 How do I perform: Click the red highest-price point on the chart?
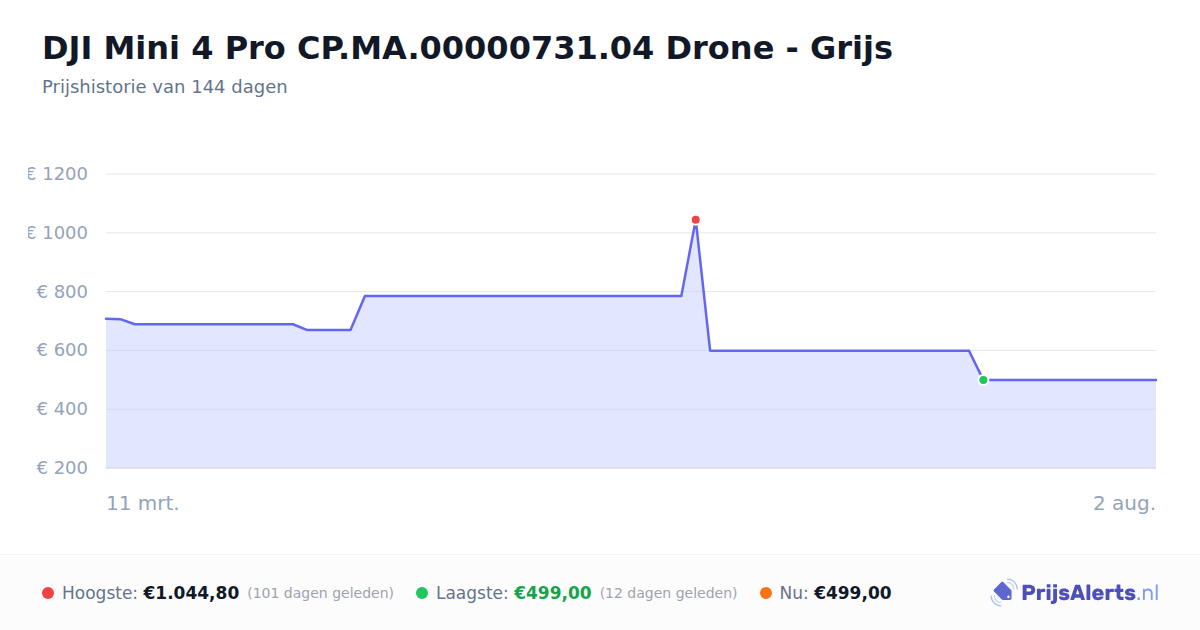(695, 220)
